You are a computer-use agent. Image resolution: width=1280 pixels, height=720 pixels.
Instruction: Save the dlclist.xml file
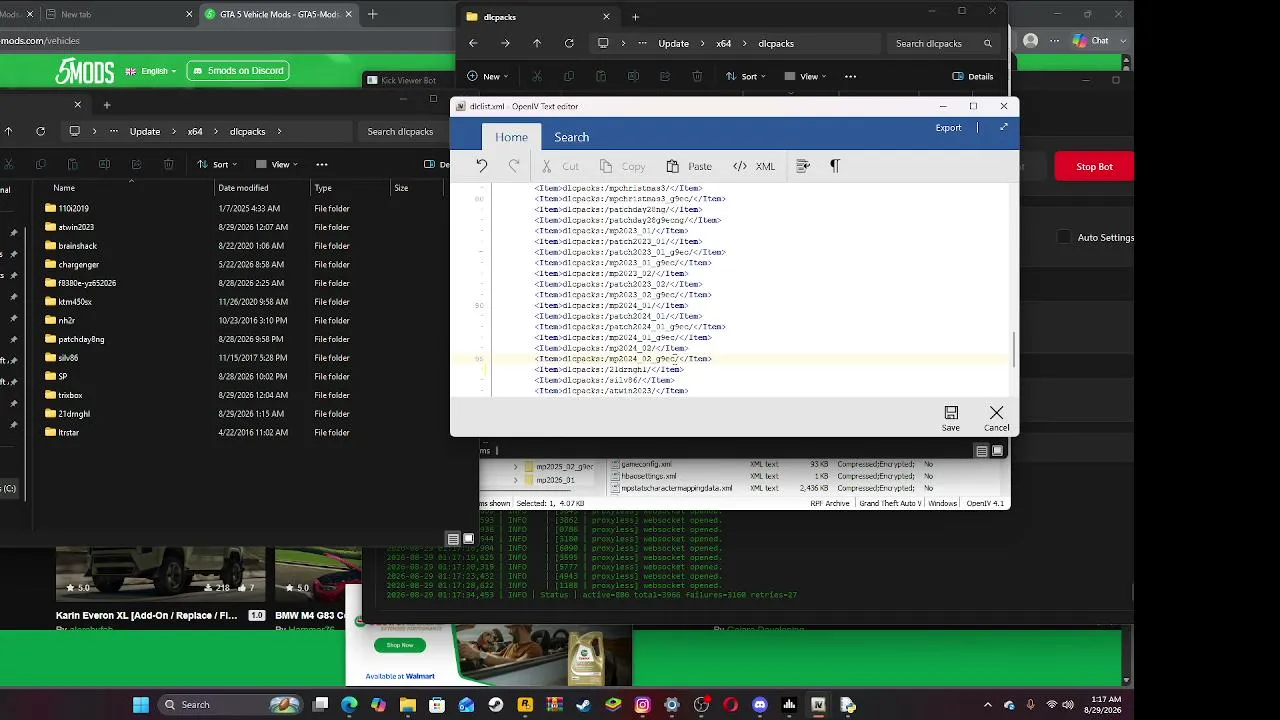951,418
